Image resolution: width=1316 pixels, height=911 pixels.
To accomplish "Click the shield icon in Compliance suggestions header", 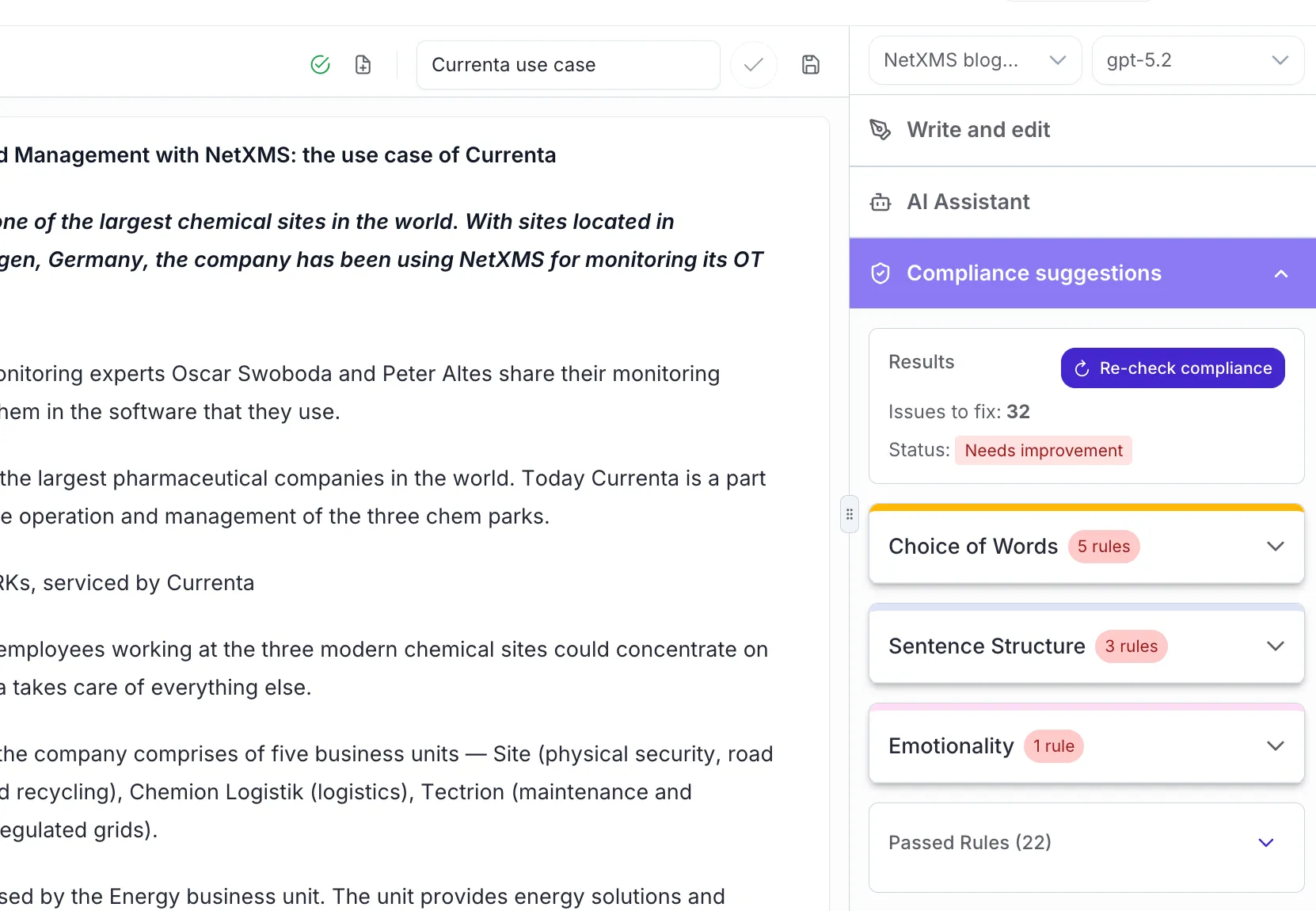I will pos(881,273).
